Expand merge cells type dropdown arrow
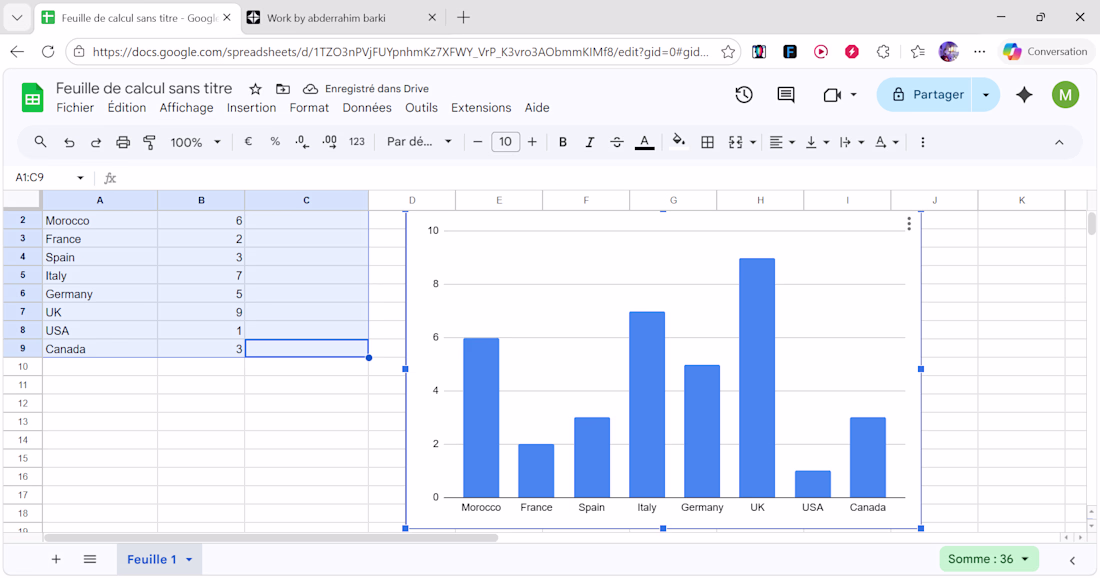The height and width of the screenshot is (578, 1100). [753, 142]
